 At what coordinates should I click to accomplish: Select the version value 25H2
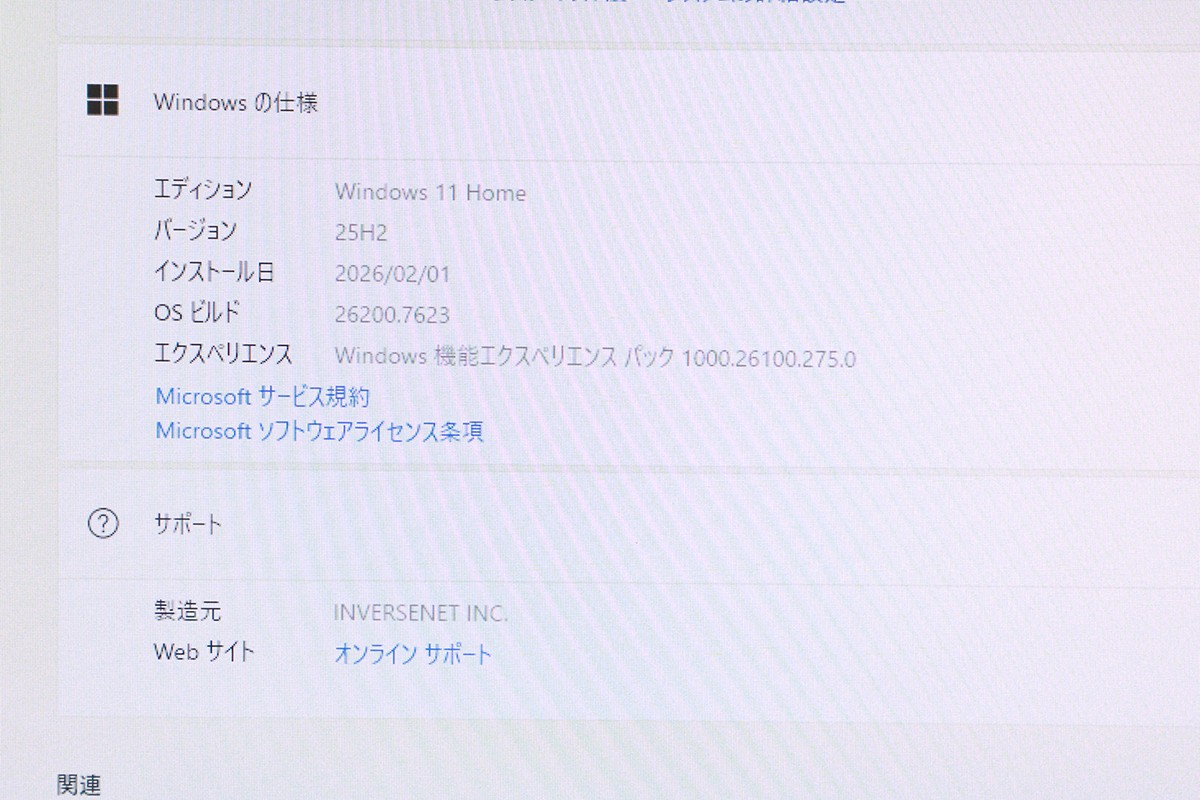point(361,233)
